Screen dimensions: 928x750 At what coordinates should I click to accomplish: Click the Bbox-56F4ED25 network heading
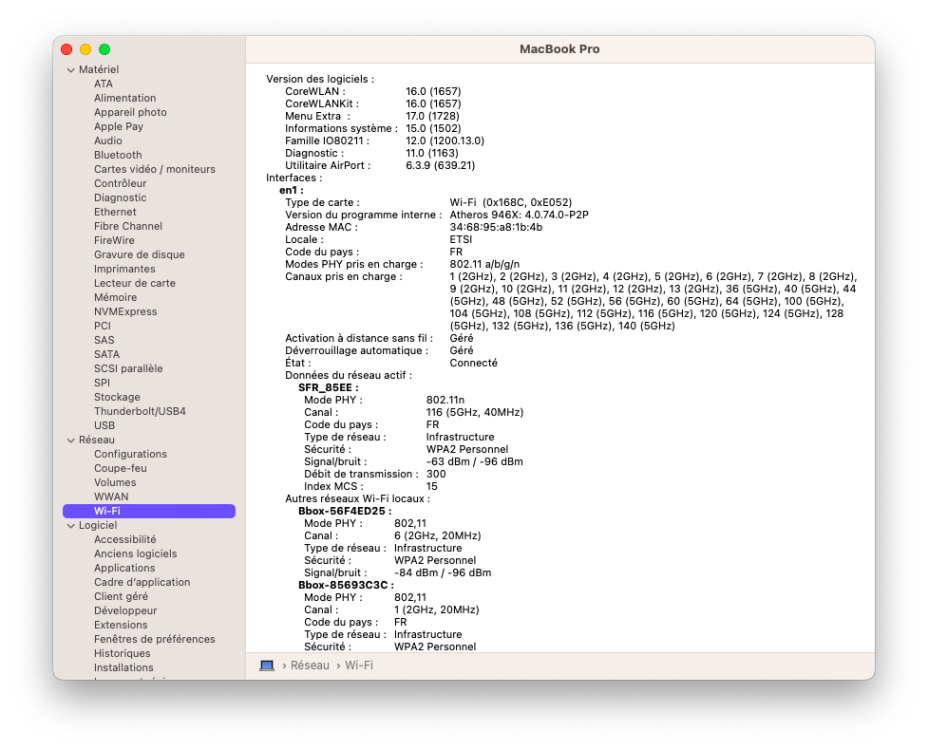click(x=344, y=511)
